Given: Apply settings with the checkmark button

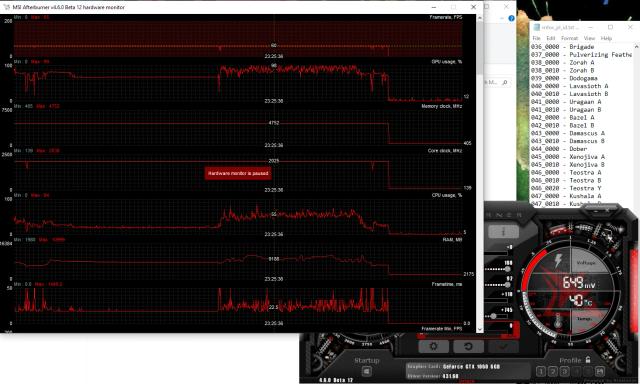Looking at the screenshot, I should click(503, 346).
